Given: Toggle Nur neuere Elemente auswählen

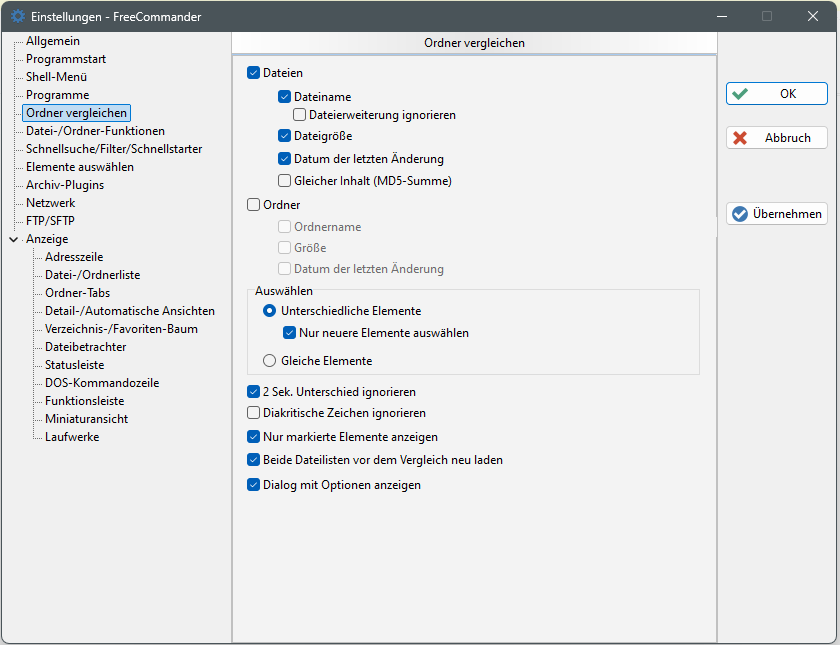Looking at the screenshot, I should pos(289,333).
